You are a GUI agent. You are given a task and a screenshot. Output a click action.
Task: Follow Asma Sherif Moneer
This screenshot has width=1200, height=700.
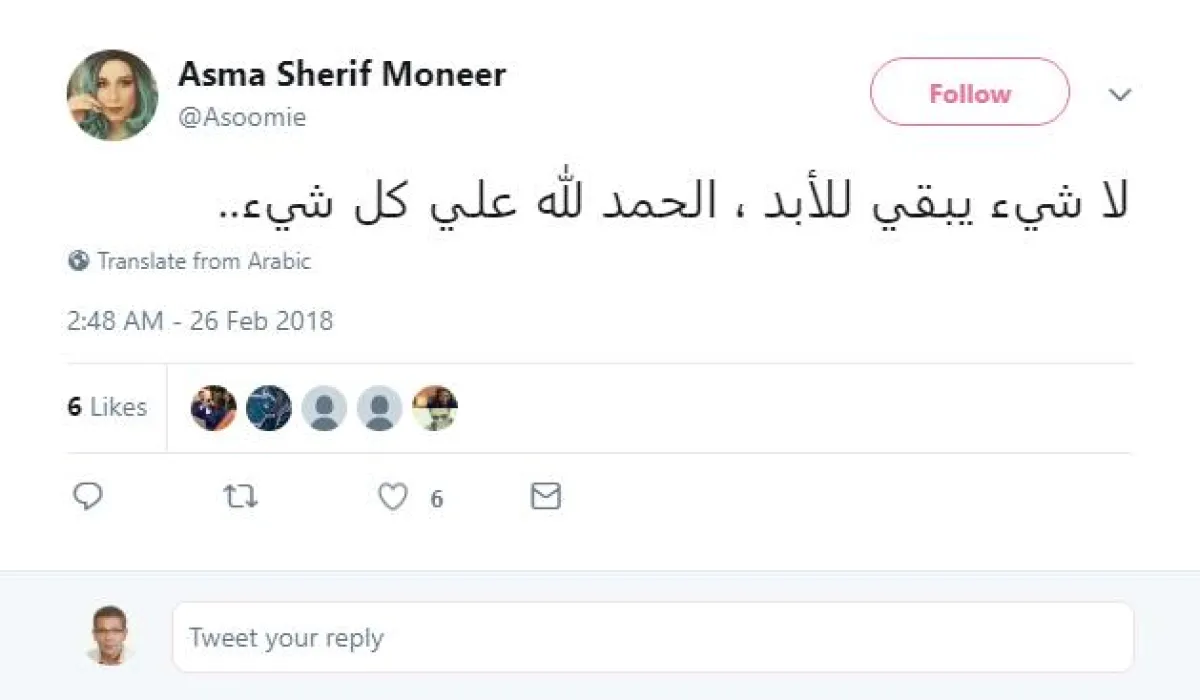click(969, 93)
